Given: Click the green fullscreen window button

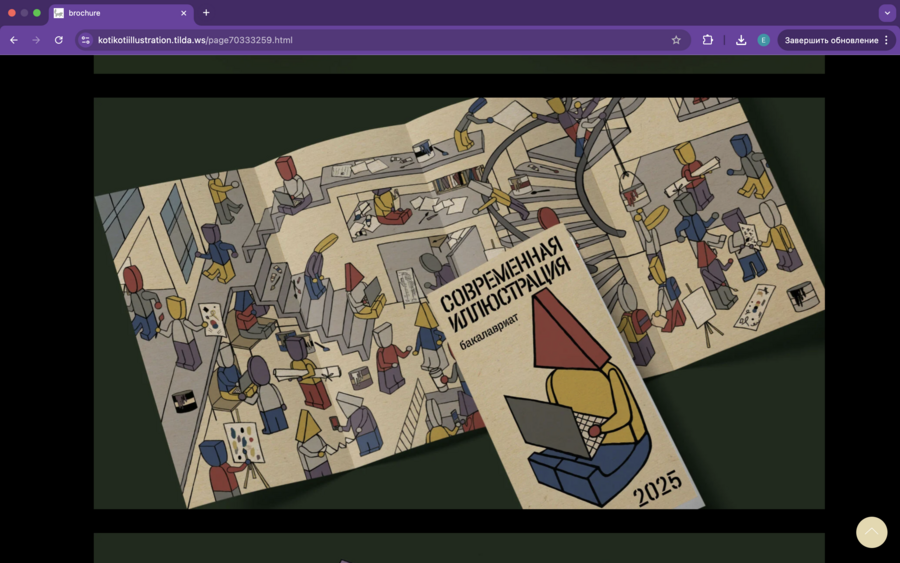Looking at the screenshot, I should point(37,13).
